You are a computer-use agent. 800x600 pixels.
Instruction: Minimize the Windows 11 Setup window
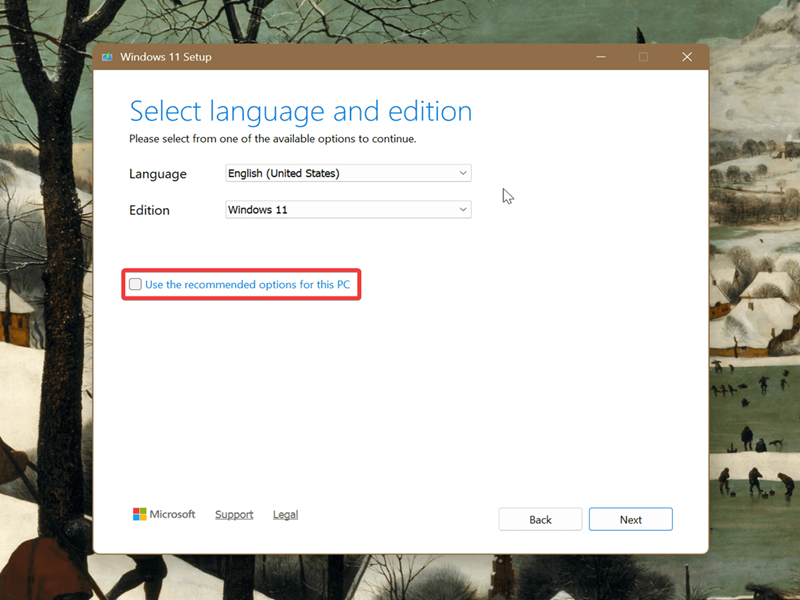601,57
